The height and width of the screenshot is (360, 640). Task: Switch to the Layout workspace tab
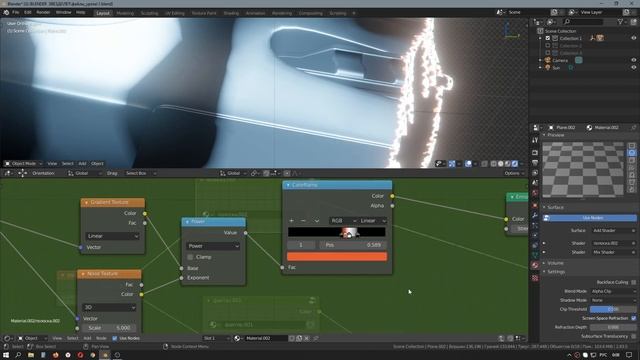click(x=103, y=13)
